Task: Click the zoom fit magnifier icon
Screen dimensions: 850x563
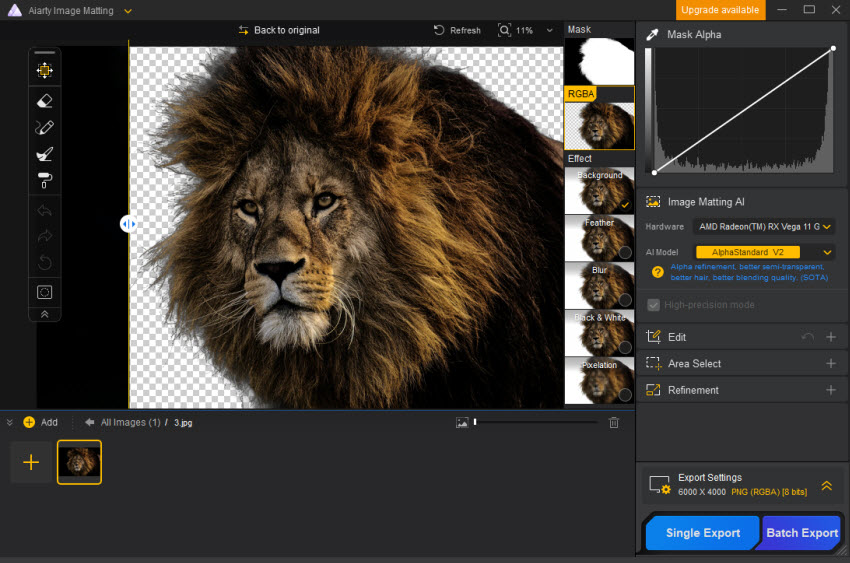Action: (x=504, y=30)
